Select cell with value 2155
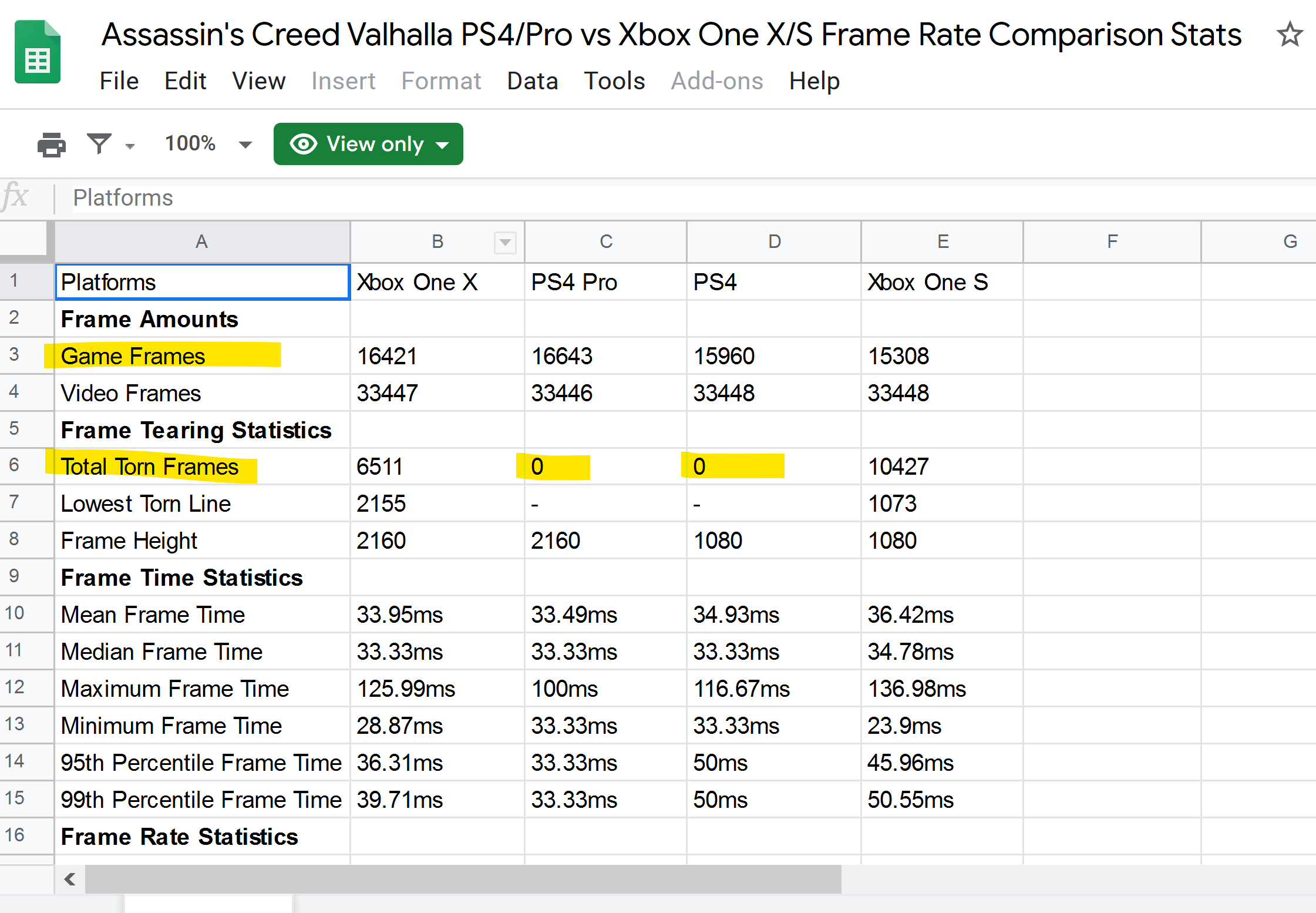The width and height of the screenshot is (1316, 913). [437, 504]
